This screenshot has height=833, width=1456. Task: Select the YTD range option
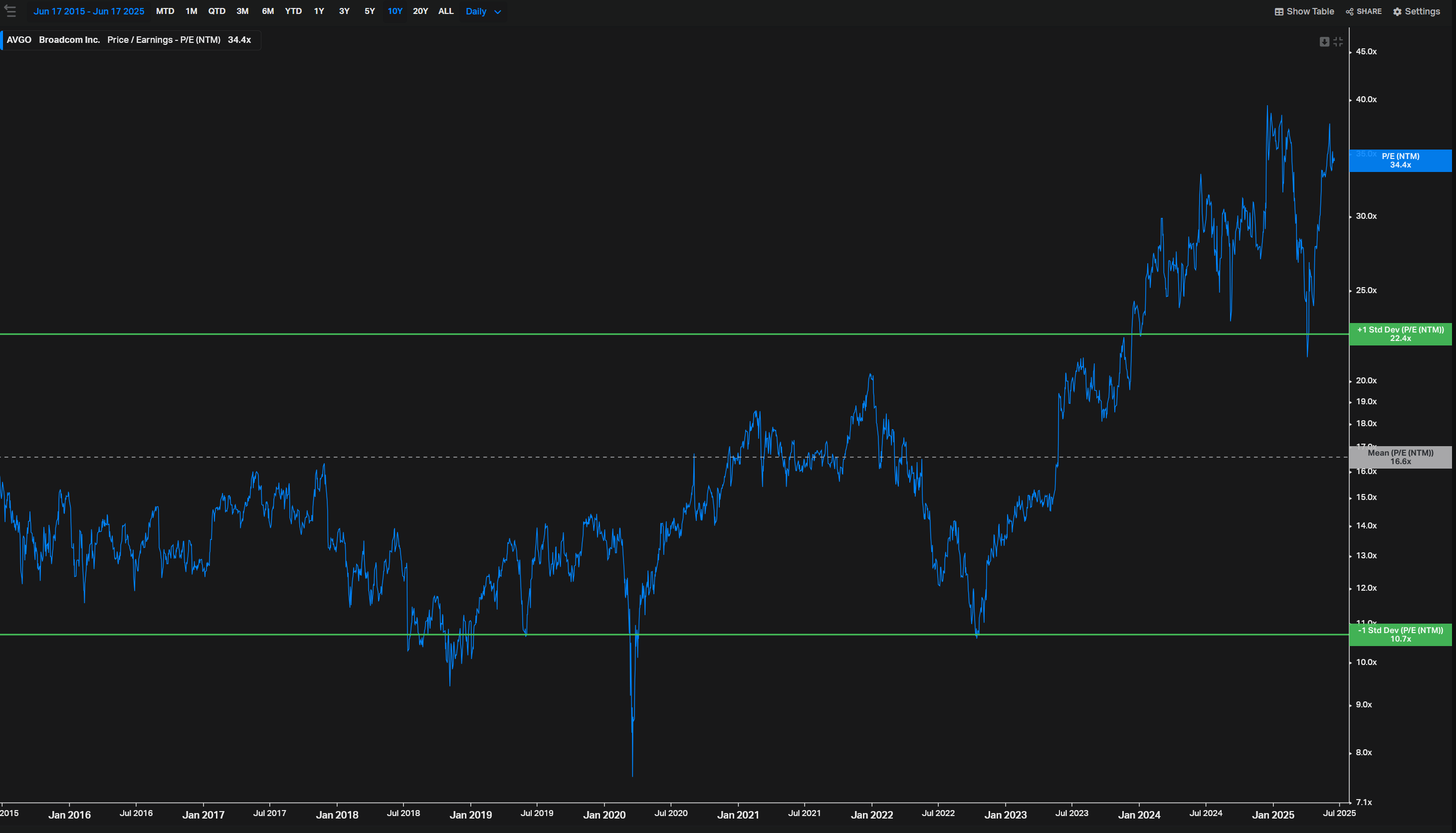[293, 11]
